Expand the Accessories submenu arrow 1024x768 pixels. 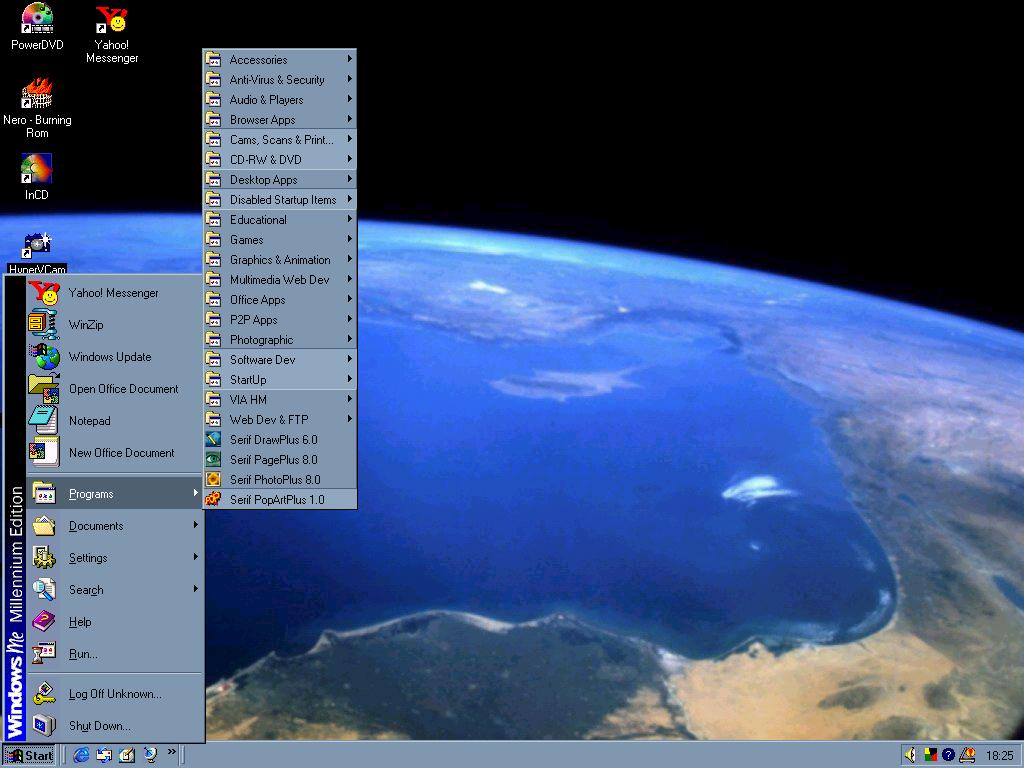pos(349,59)
